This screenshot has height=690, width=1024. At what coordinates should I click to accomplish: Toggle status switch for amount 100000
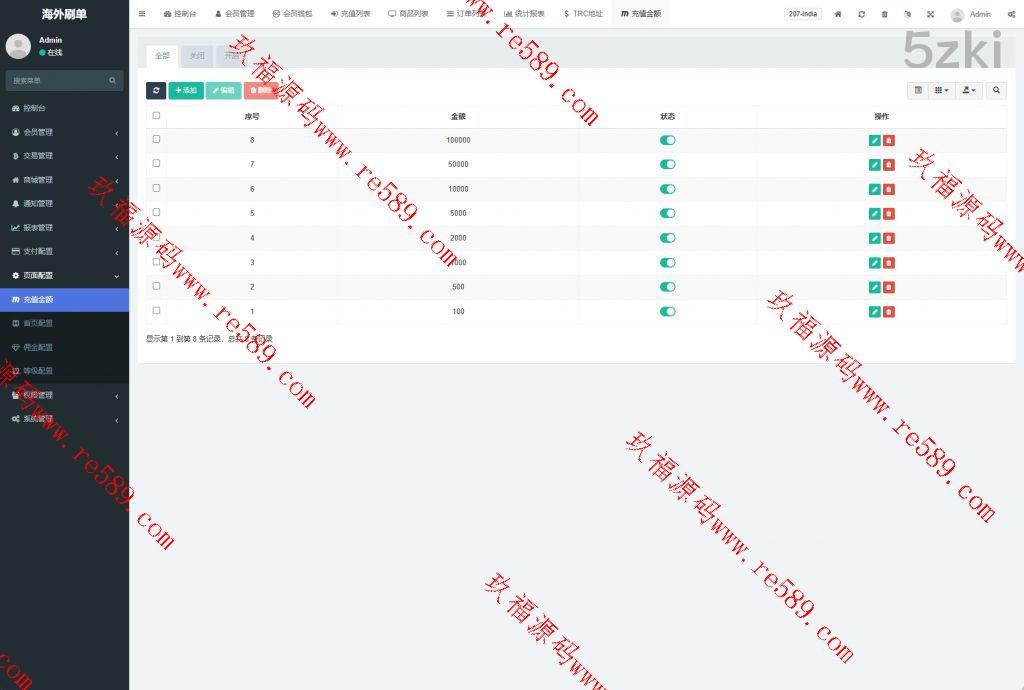[667, 140]
